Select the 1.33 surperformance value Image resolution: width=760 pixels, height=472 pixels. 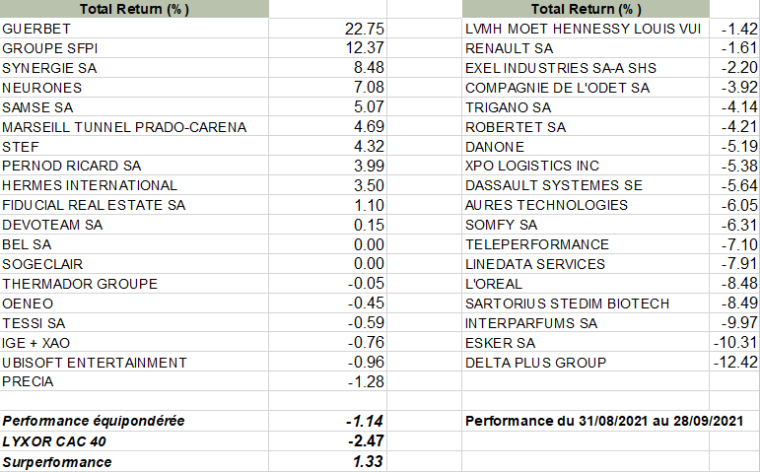click(368, 462)
